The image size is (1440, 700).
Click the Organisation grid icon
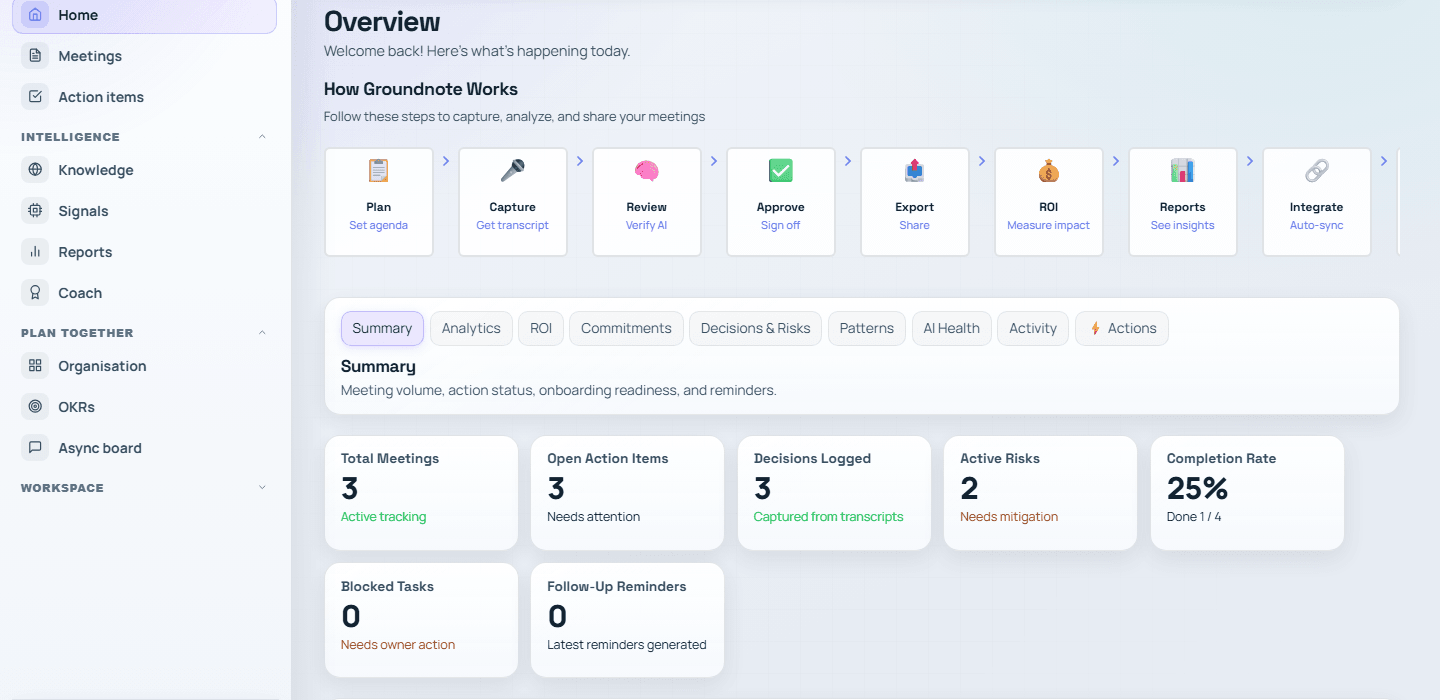click(35, 366)
